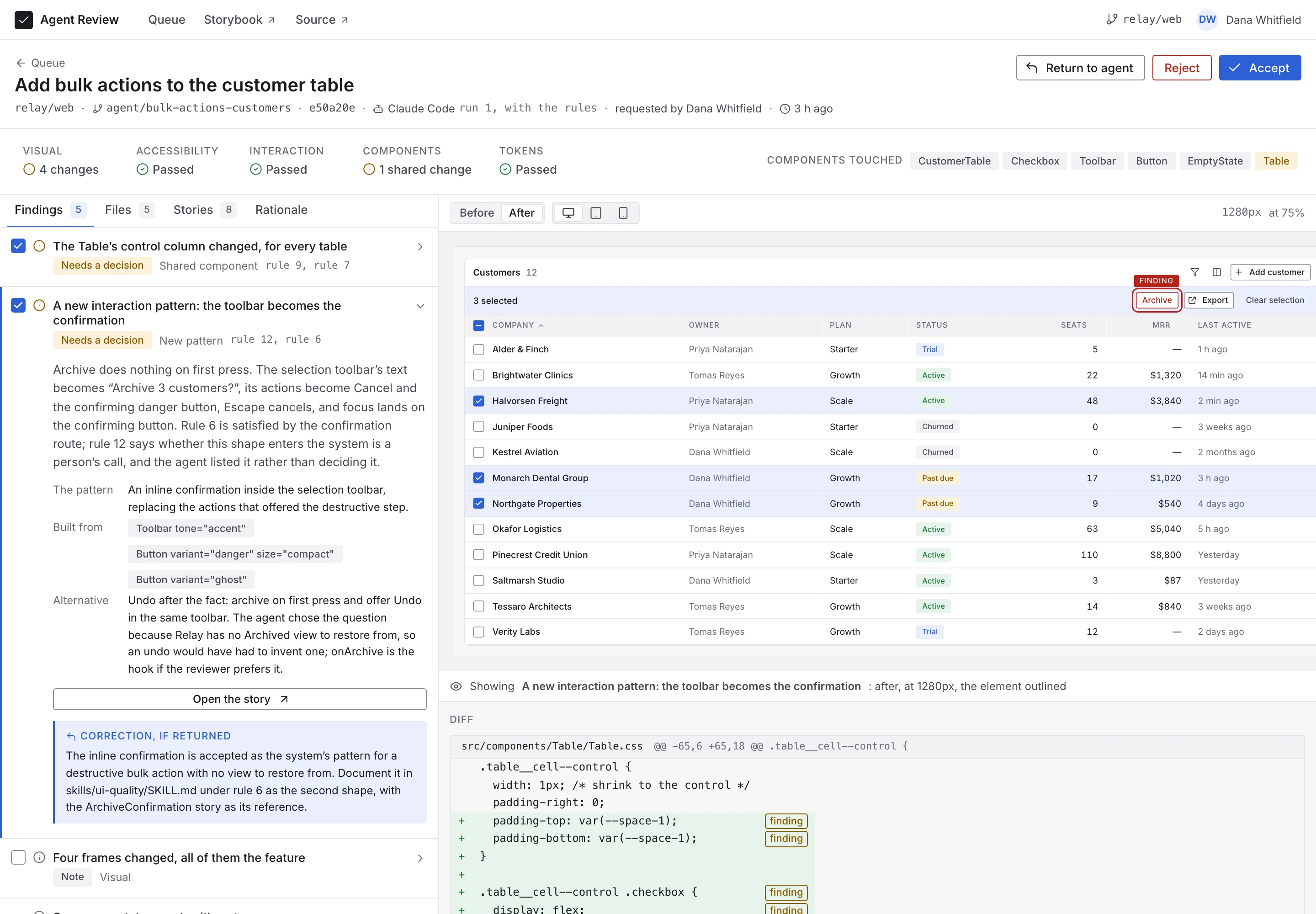The height and width of the screenshot is (914, 1316).
Task: Uncheck the Halvorsen Freight row checkbox
Action: coord(479,401)
